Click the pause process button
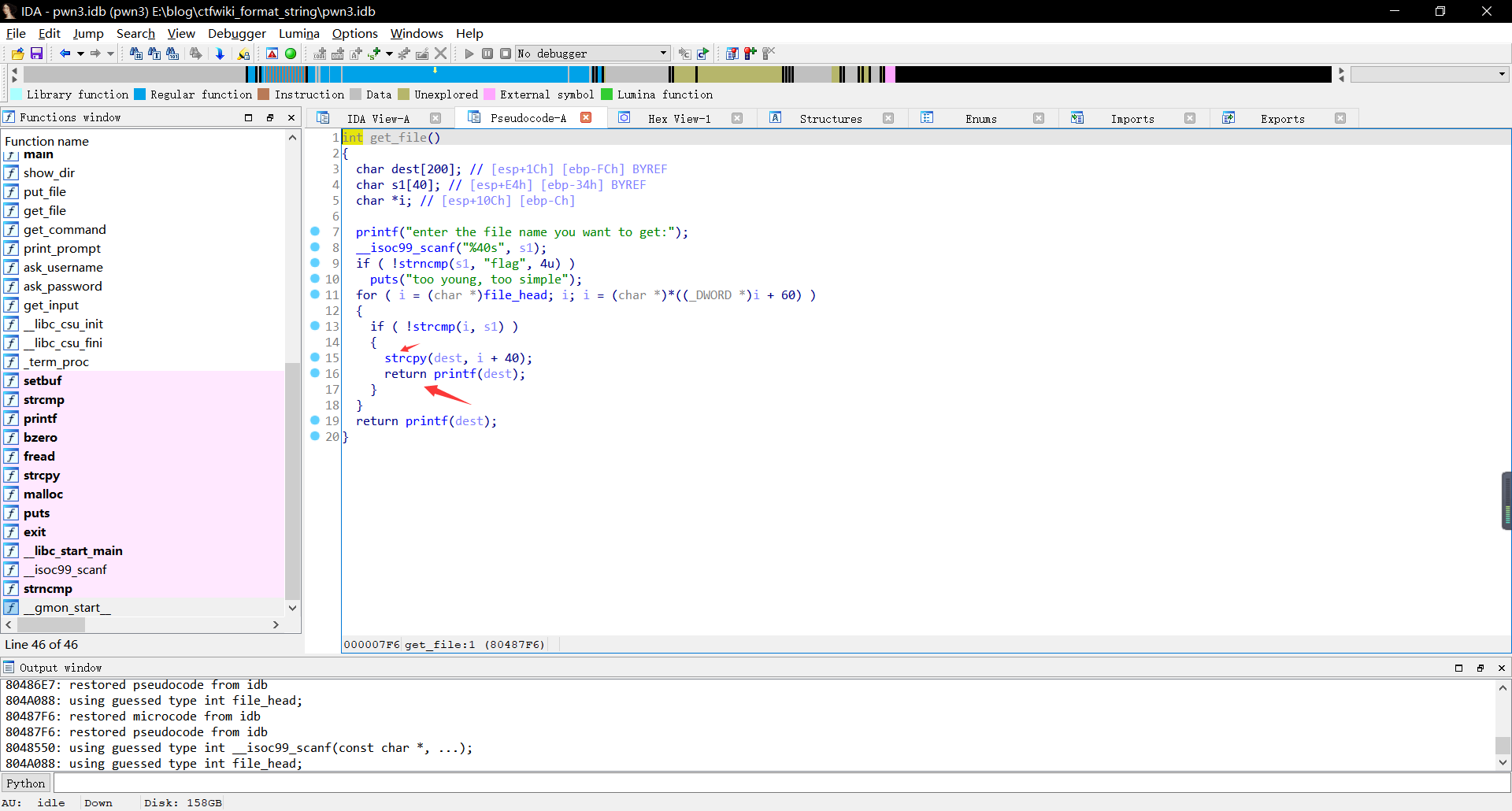Viewport: 1512px width, 811px height. [x=487, y=54]
